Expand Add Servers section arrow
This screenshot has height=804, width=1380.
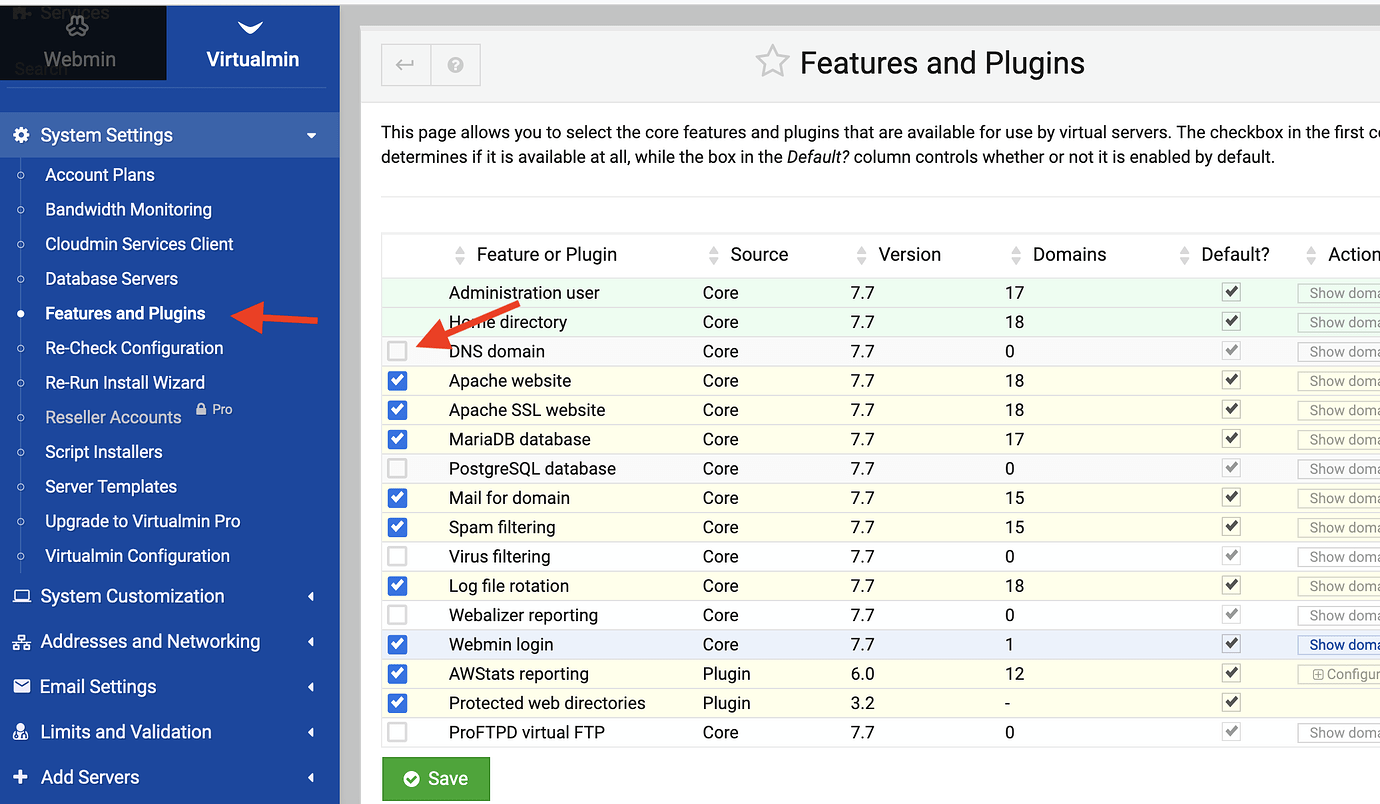[x=311, y=777]
